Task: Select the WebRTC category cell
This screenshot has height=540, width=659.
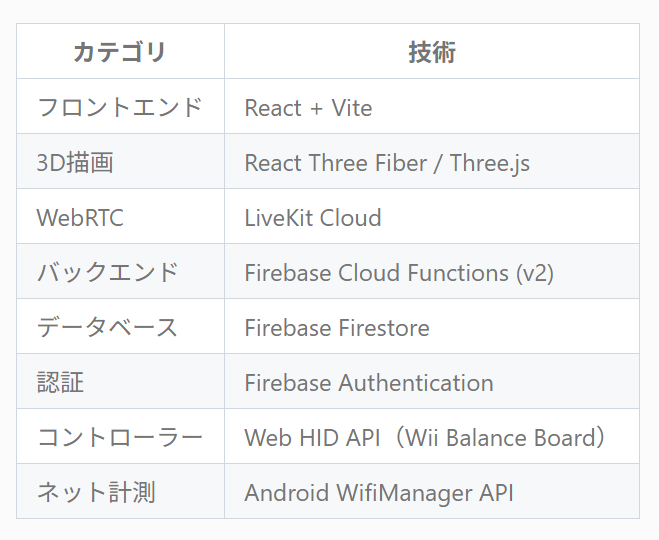Action: point(80,217)
